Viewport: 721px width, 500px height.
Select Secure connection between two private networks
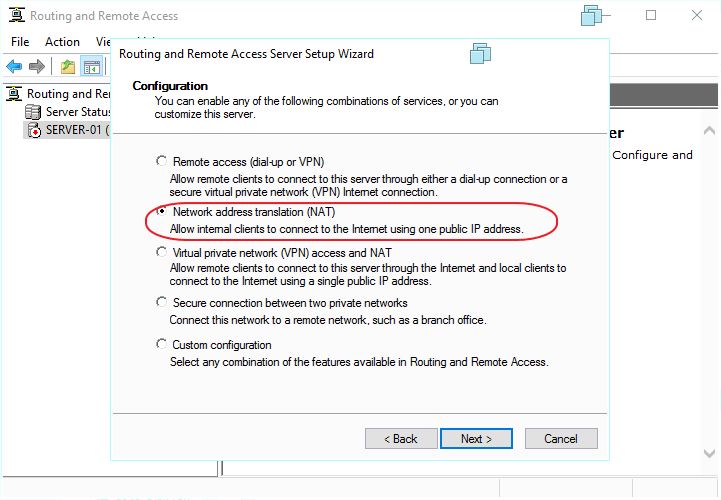(x=161, y=302)
